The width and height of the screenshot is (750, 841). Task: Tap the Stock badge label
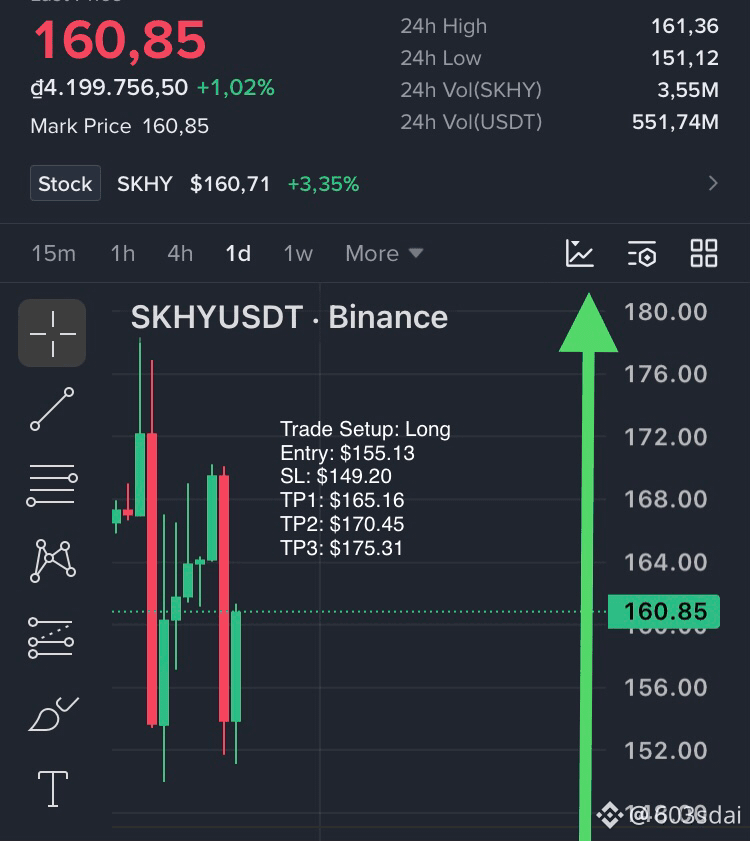[65, 183]
